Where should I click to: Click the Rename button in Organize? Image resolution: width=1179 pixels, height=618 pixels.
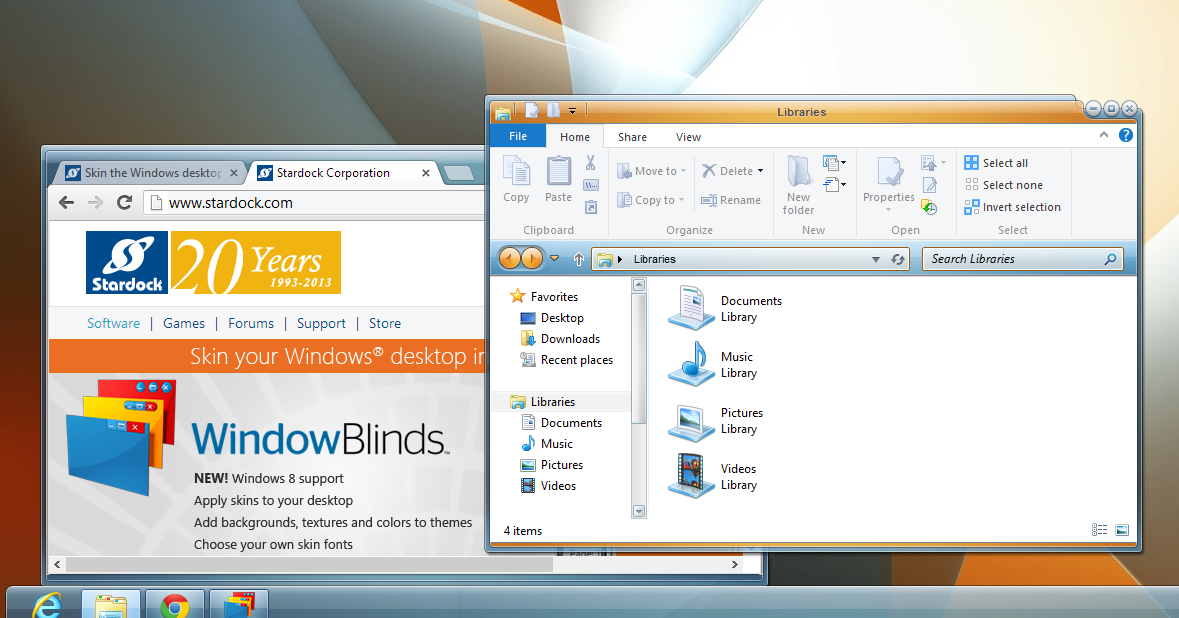(731, 200)
